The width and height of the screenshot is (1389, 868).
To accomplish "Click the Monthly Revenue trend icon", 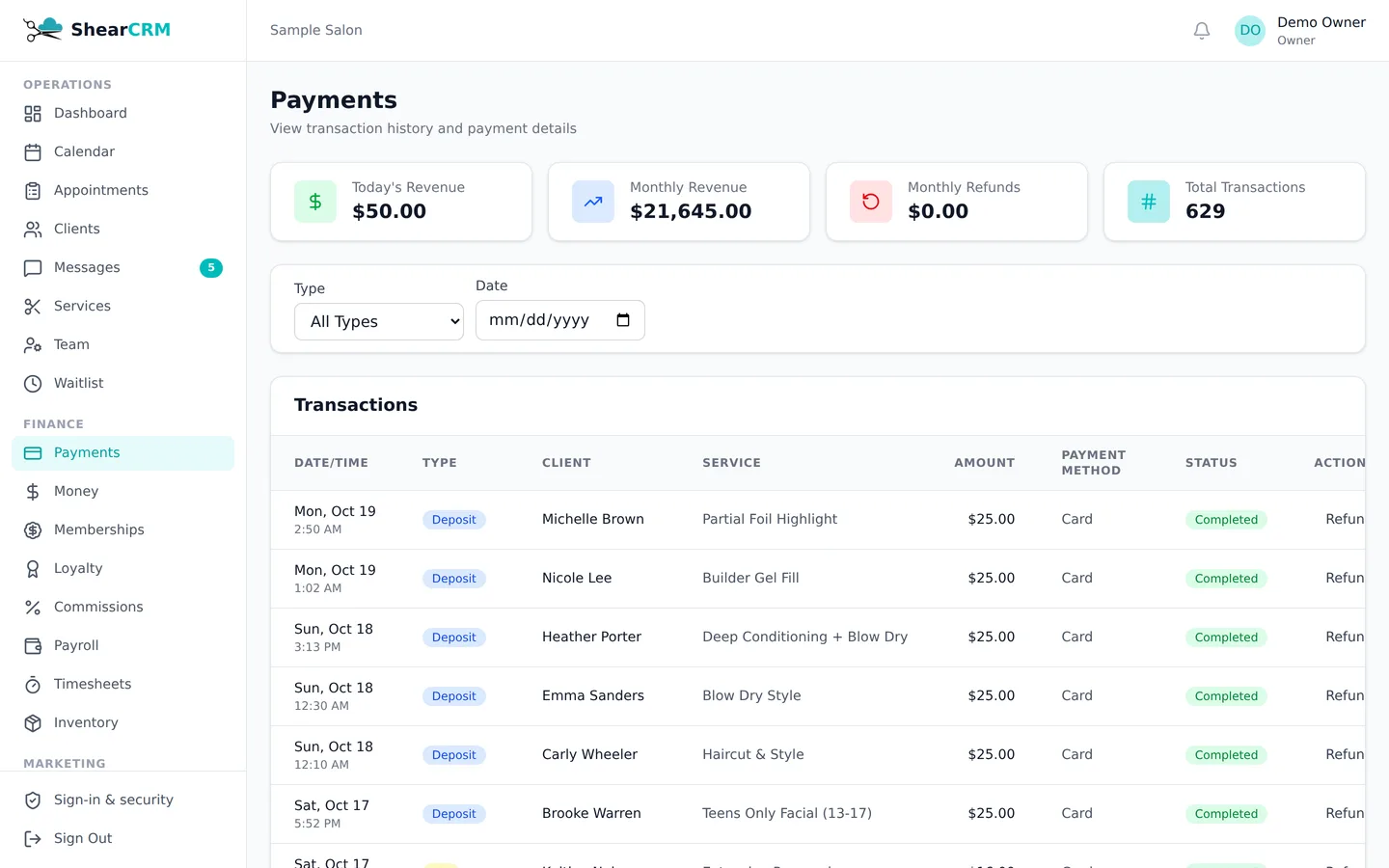I will tap(593, 202).
